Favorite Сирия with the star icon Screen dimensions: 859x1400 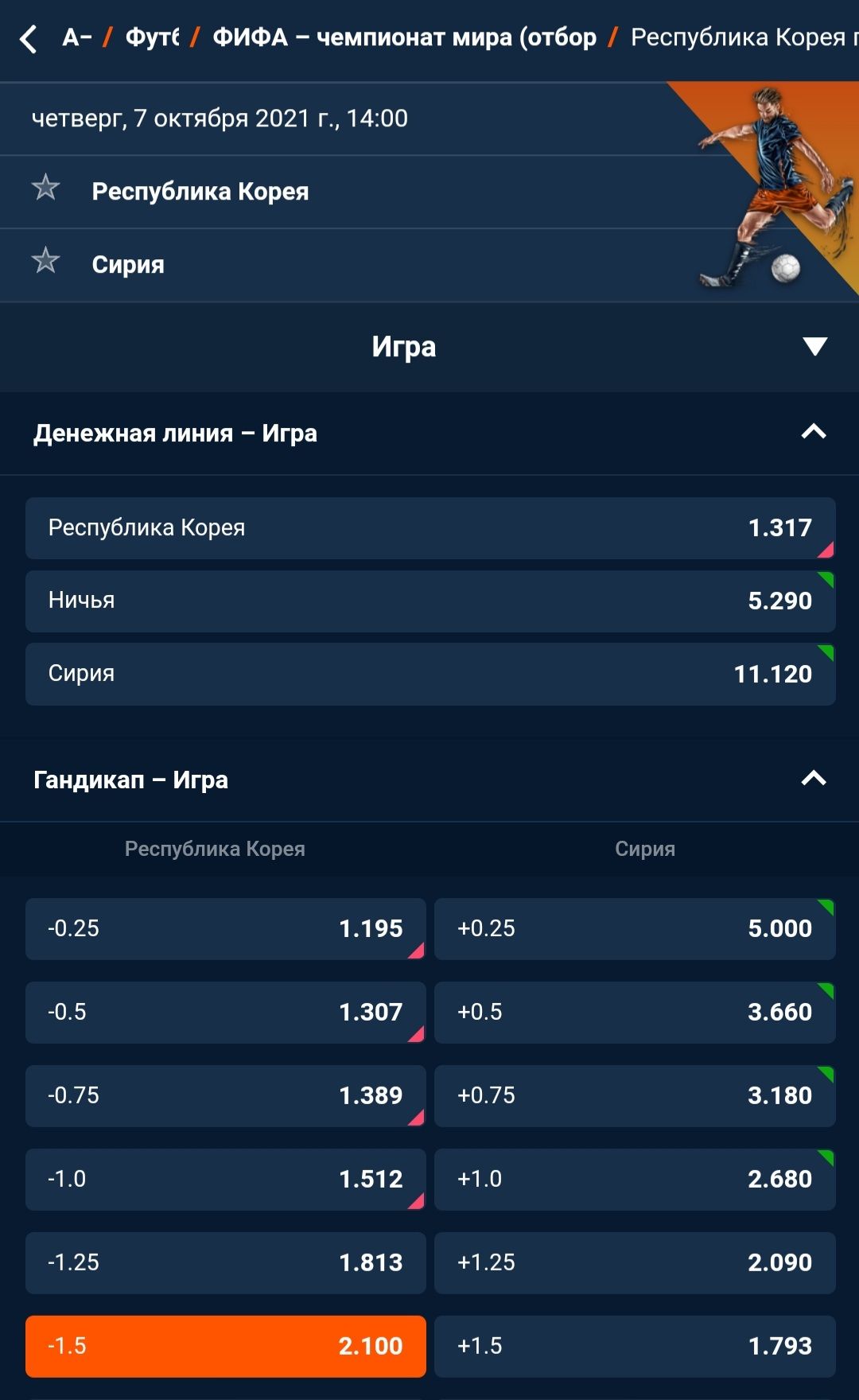coord(45,261)
